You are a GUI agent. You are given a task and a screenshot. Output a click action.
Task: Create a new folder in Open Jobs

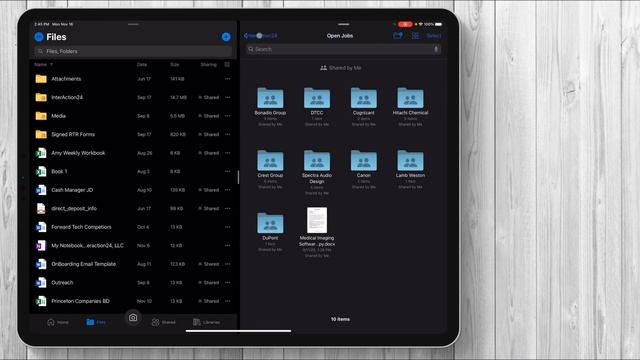pyautogui.click(x=398, y=36)
